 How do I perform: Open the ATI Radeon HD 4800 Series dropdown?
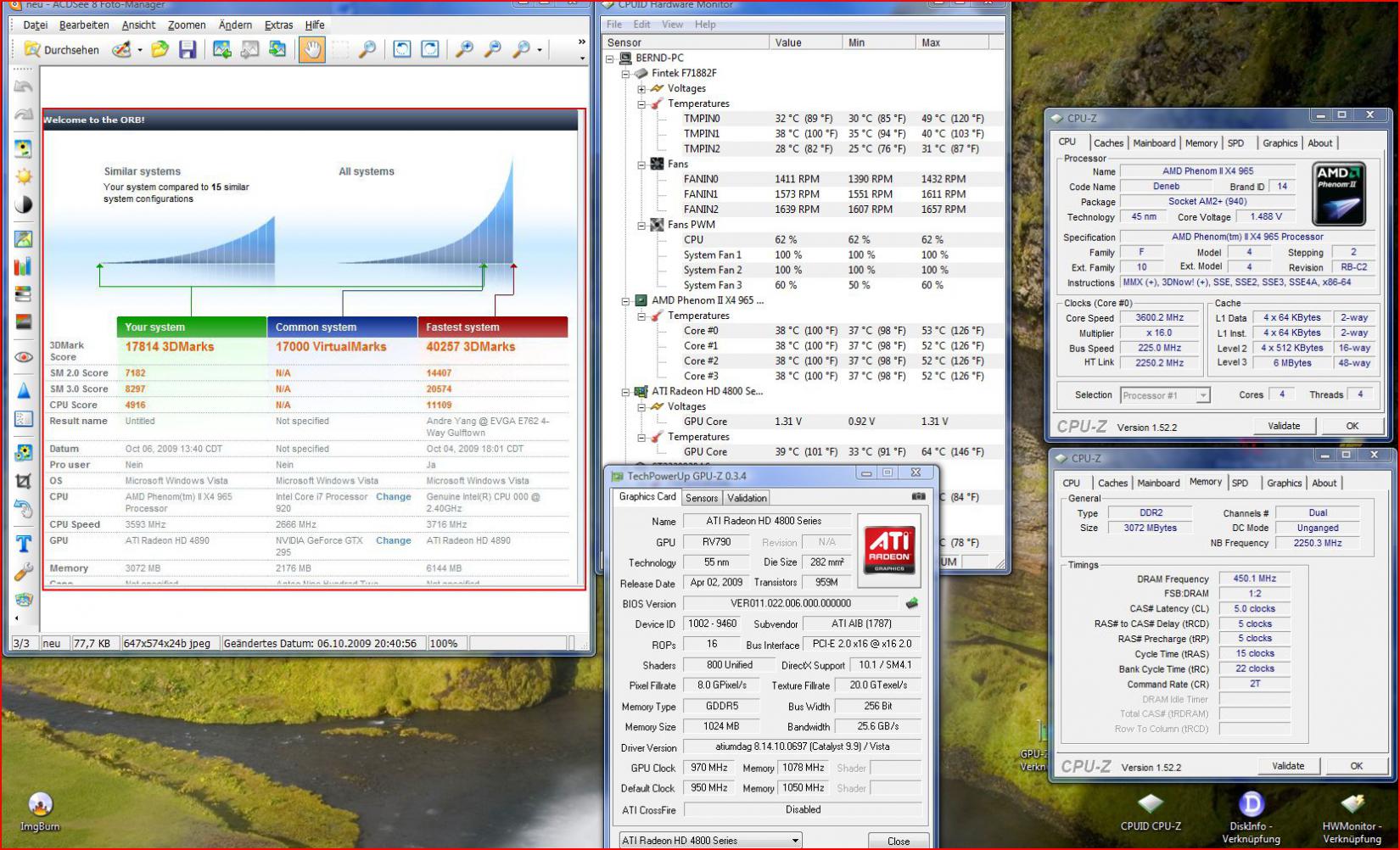click(711, 841)
